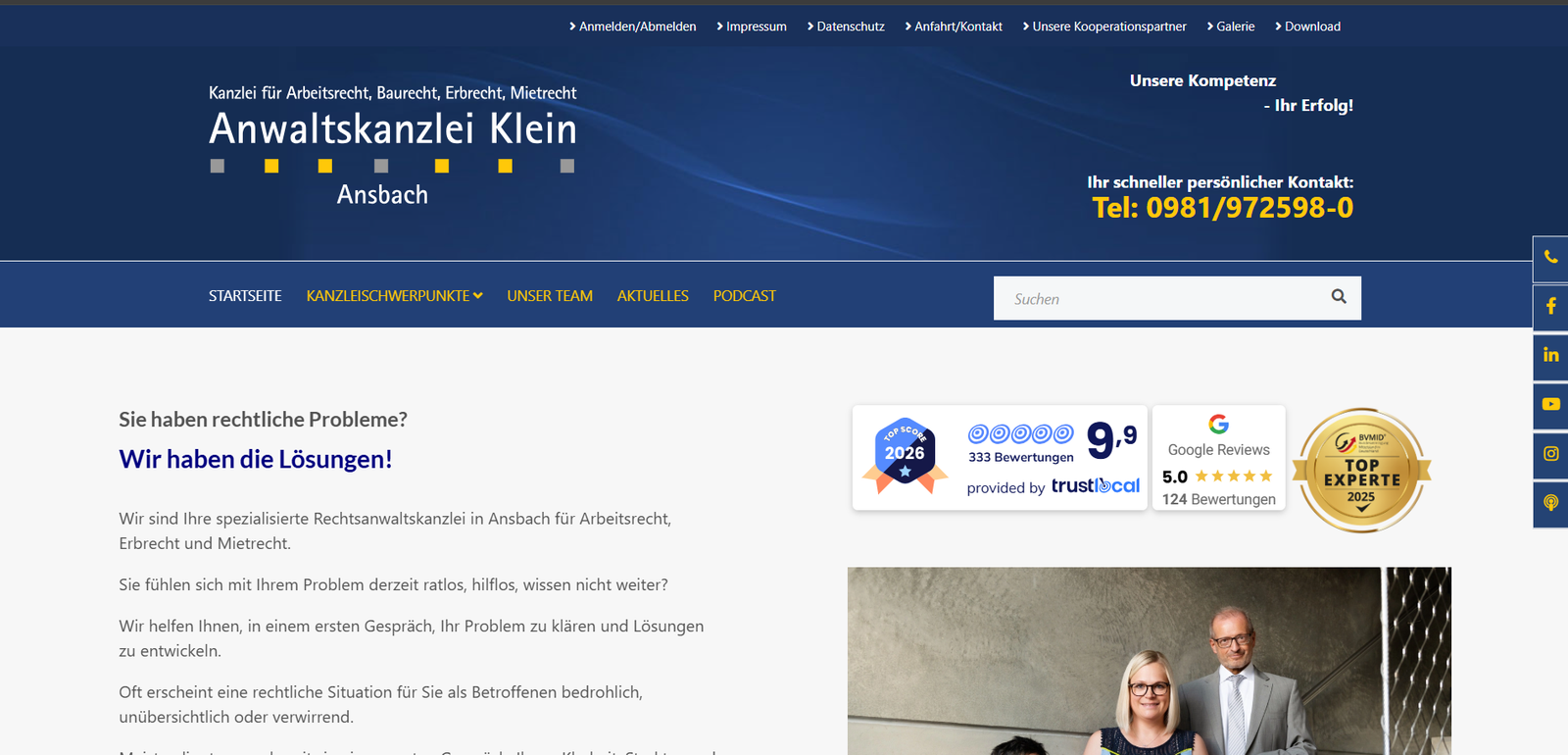Click the BVMID Top Experte 2025 seal
Image resolution: width=1568 pixels, height=755 pixels.
click(x=1361, y=471)
